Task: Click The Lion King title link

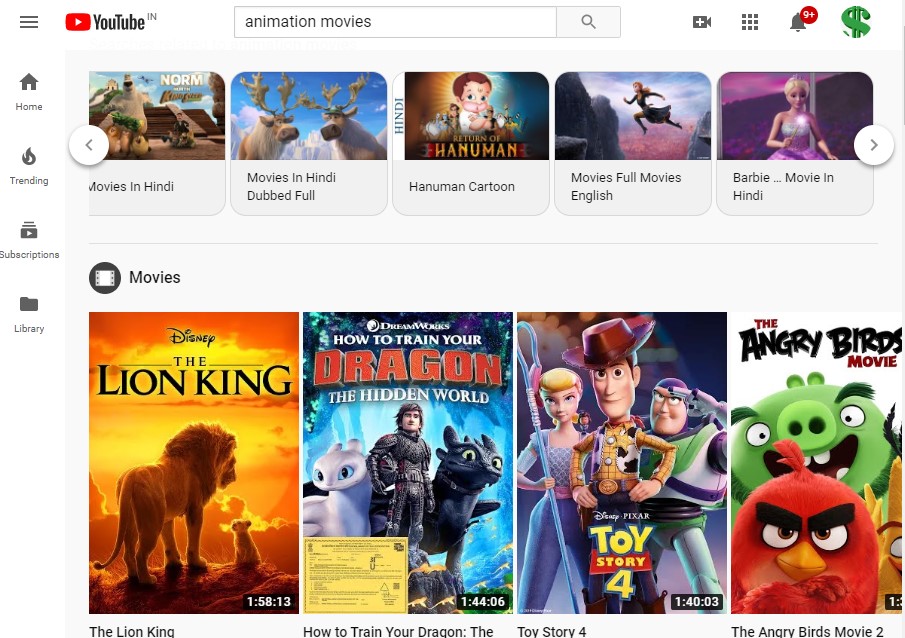Action: tap(132, 632)
